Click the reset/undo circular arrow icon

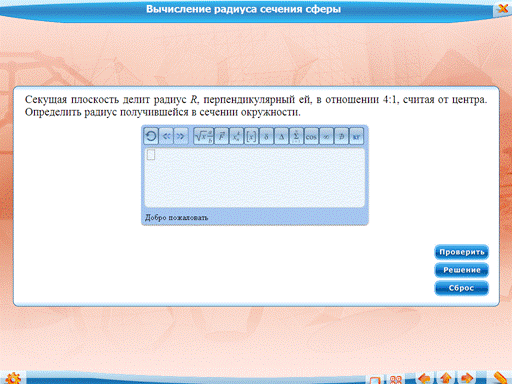(x=151, y=136)
